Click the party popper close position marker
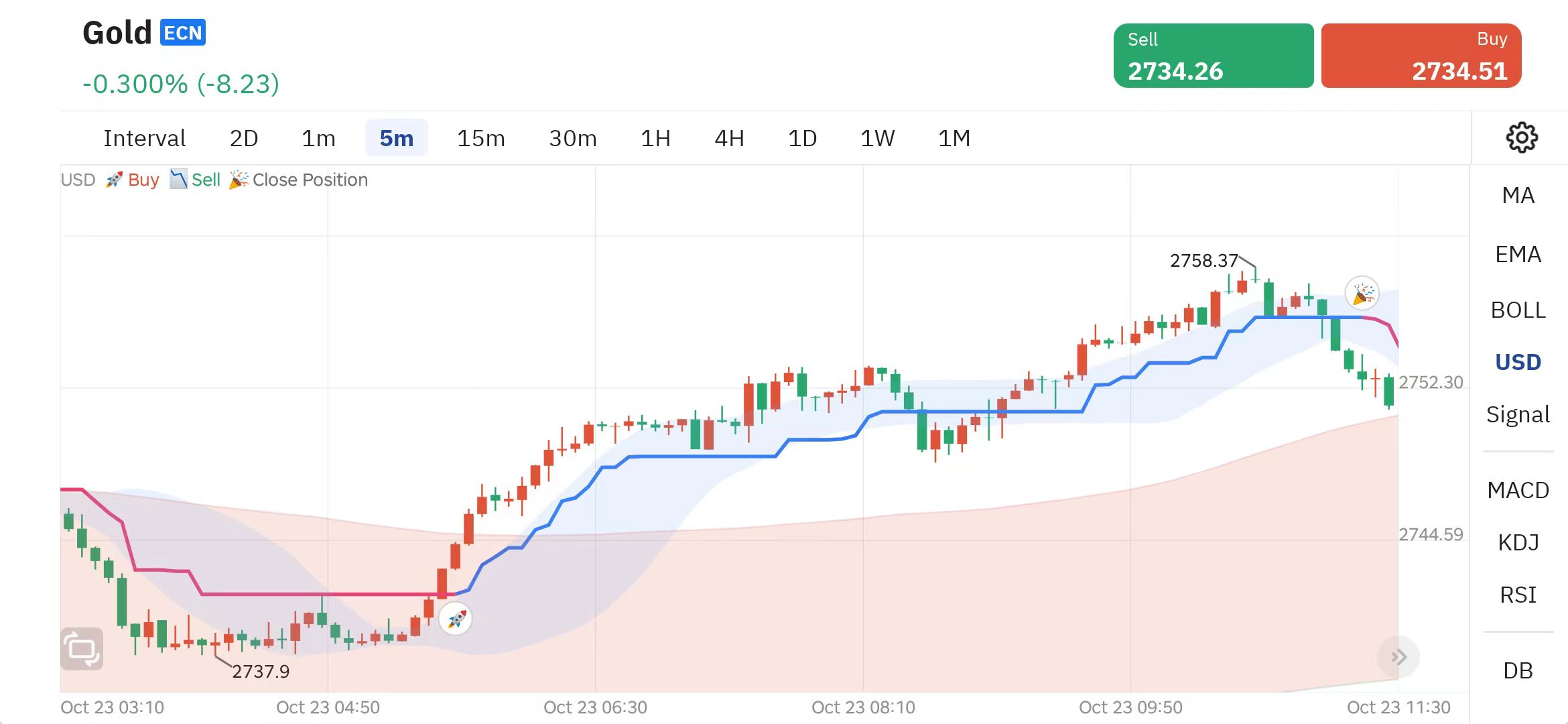1568x724 pixels. [x=1362, y=294]
